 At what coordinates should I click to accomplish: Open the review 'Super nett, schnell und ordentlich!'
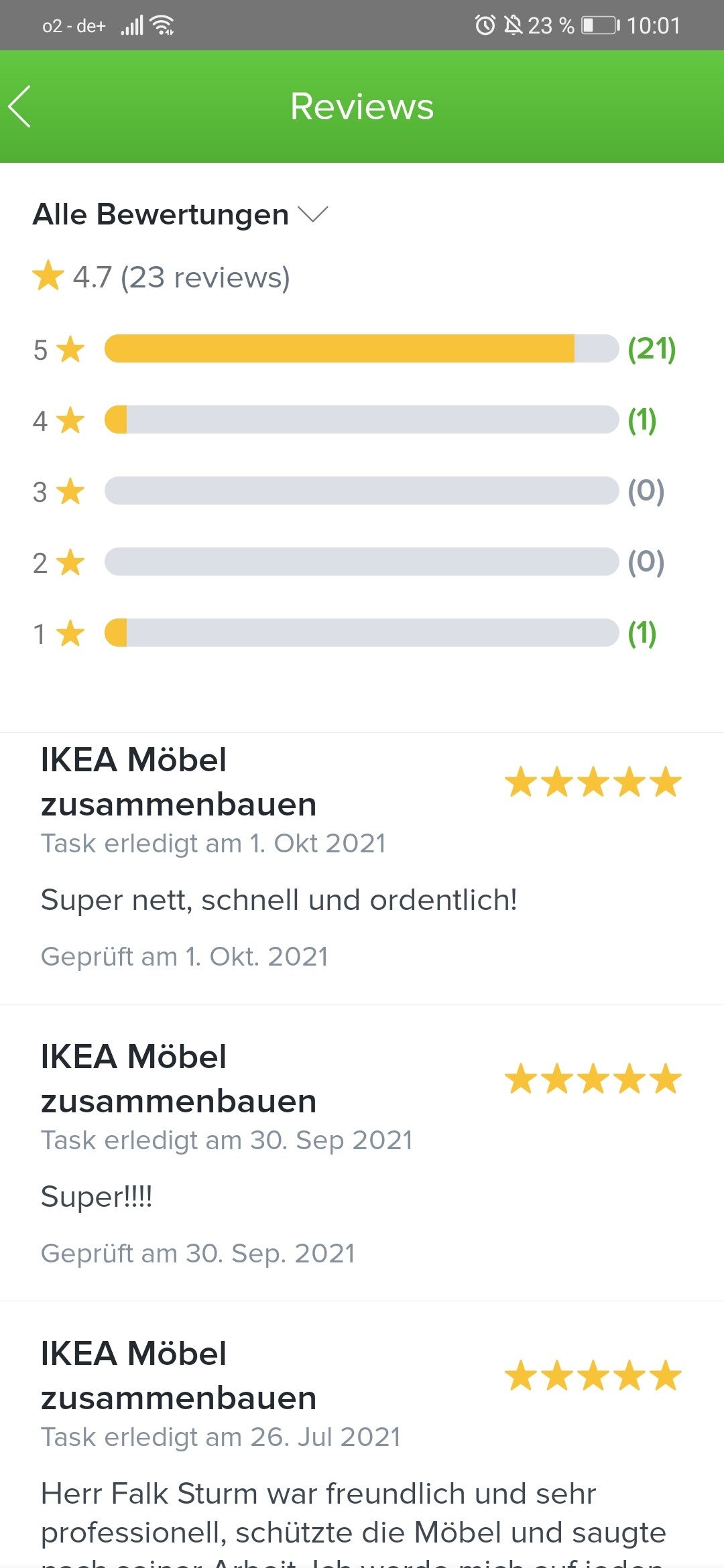pos(279,900)
